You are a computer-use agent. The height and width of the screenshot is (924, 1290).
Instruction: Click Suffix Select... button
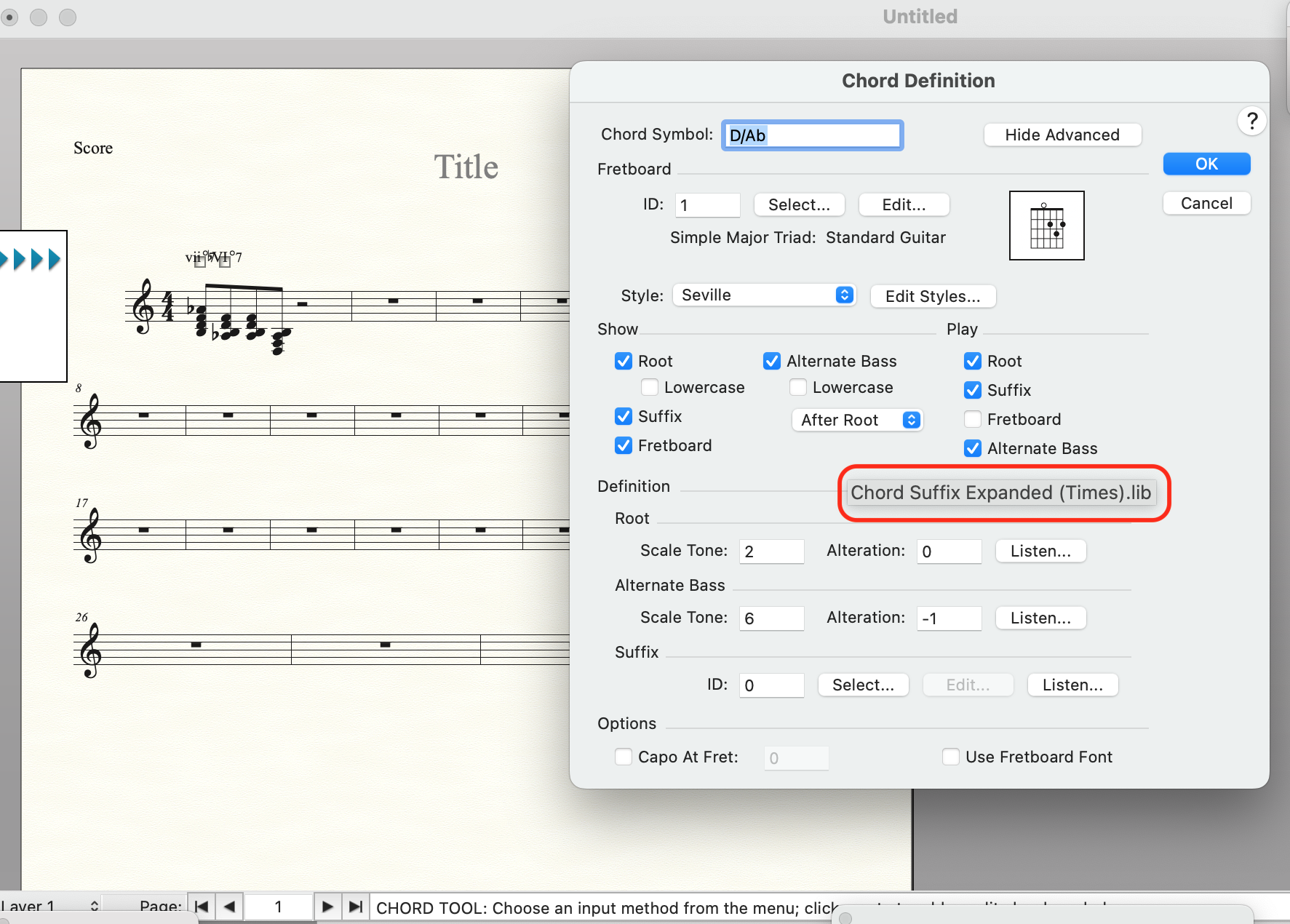click(x=863, y=685)
